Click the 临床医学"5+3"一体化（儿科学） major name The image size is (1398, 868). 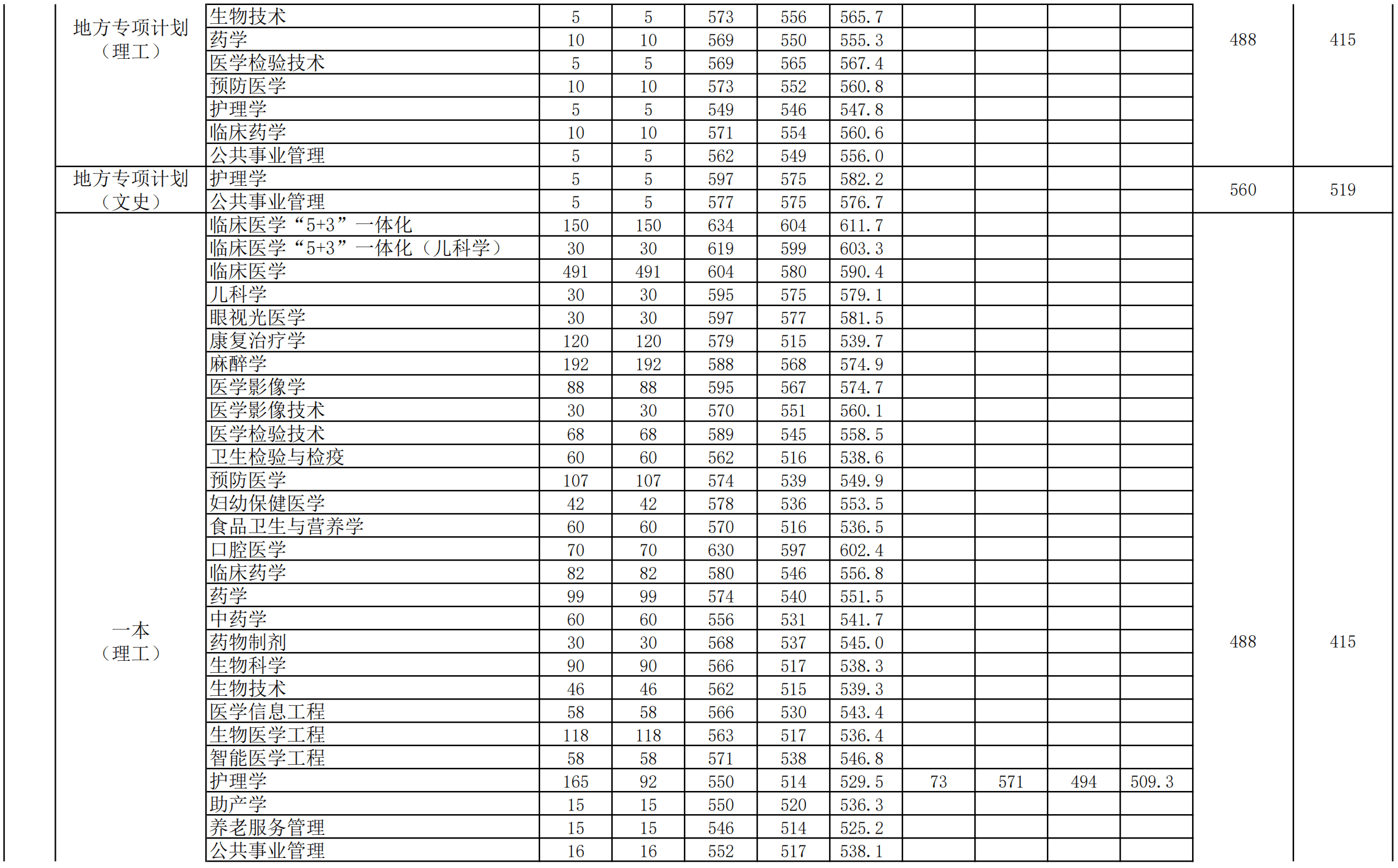click(x=355, y=248)
